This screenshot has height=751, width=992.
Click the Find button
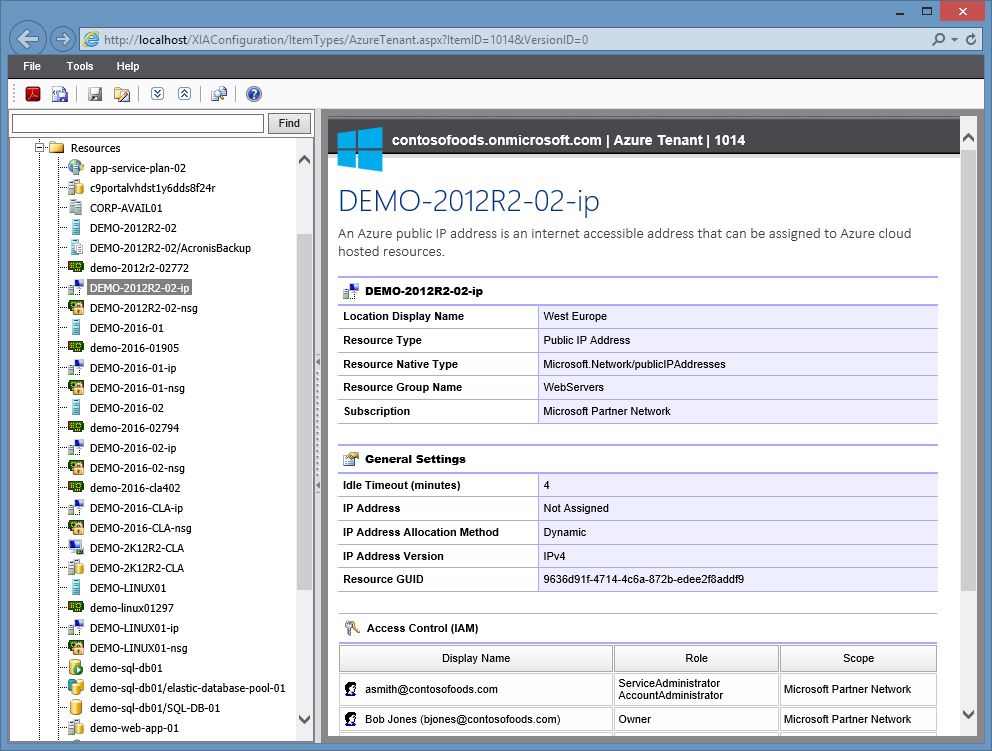(289, 123)
